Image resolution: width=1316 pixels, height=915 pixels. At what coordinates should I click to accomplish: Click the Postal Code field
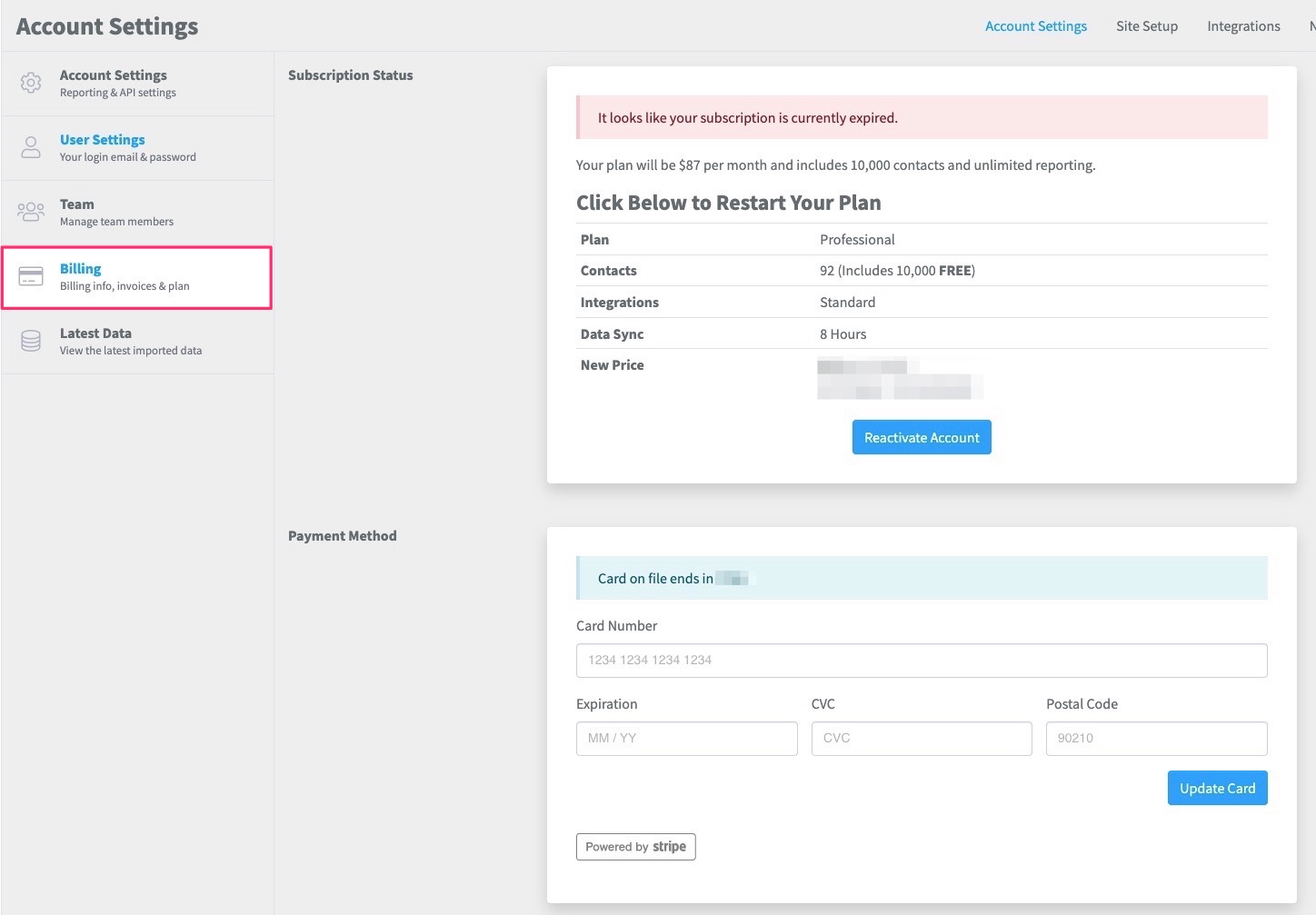[x=1155, y=739]
